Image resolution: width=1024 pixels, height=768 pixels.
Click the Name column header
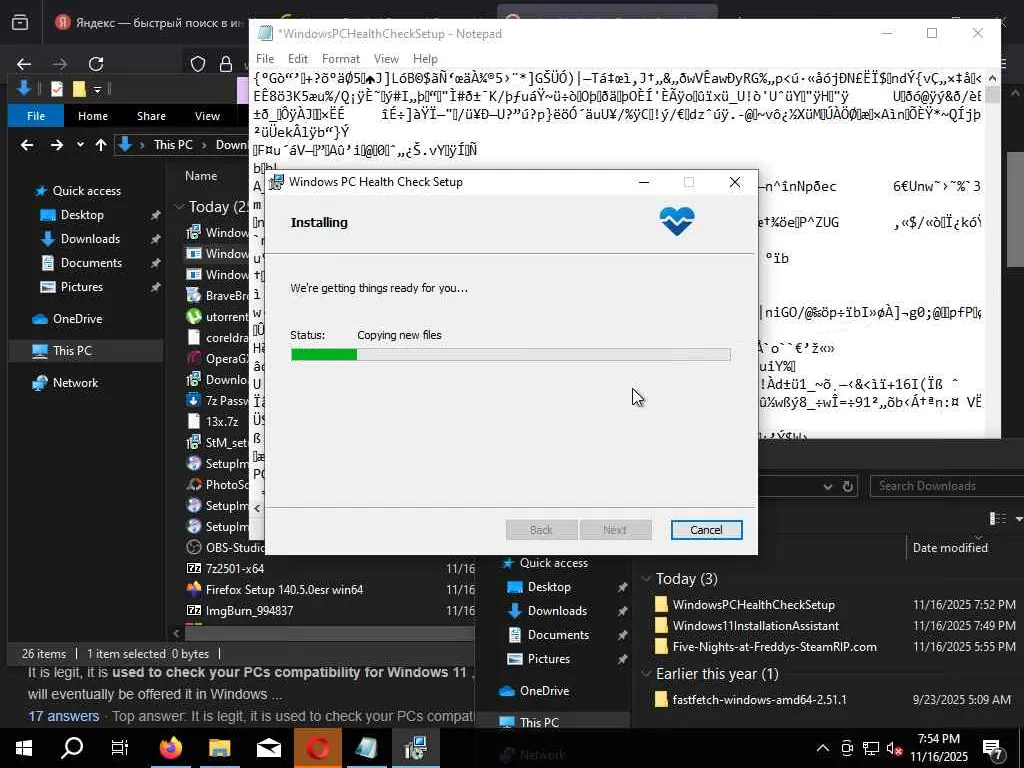(x=200, y=176)
